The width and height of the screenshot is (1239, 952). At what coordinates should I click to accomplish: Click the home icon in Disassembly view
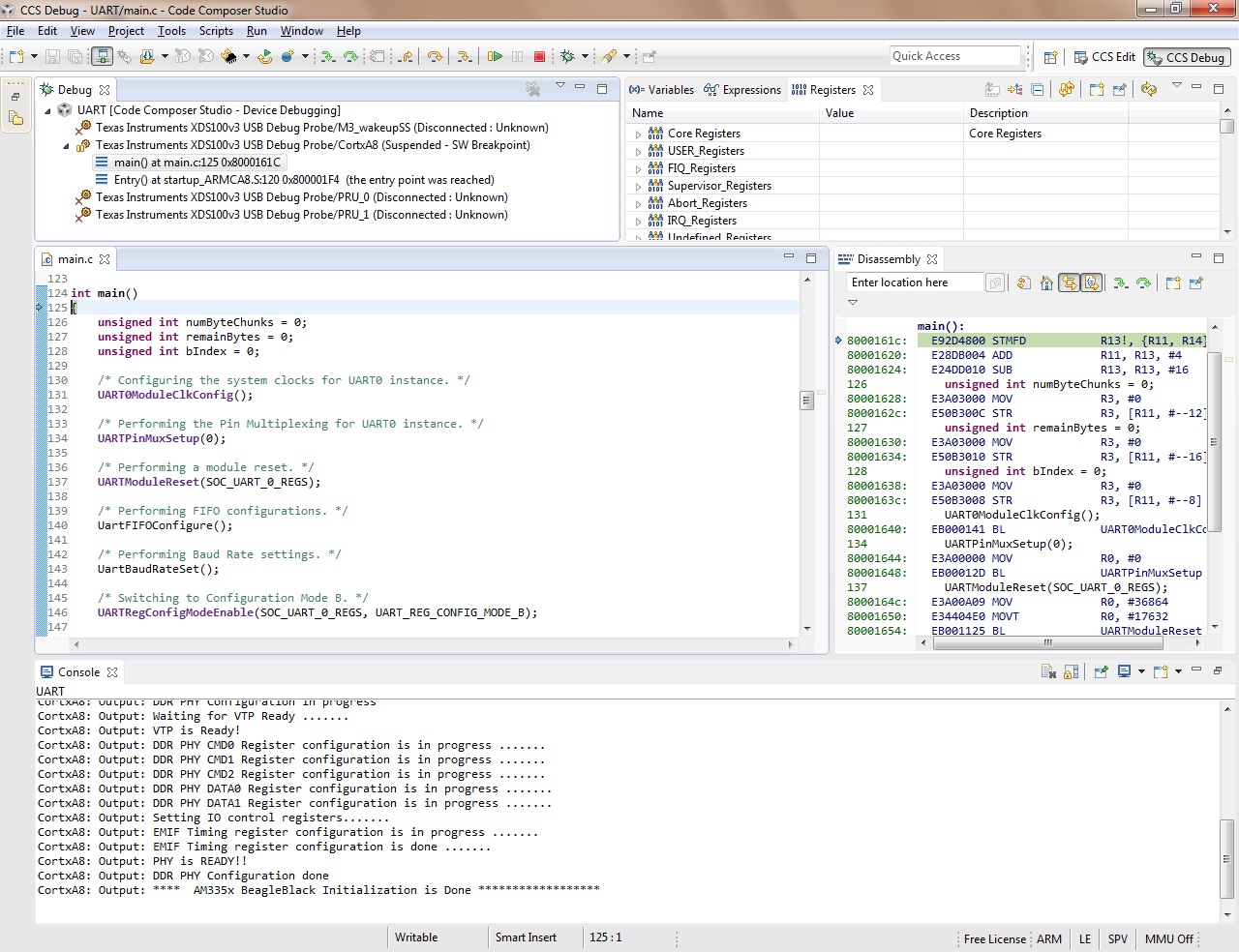(1046, 283)
